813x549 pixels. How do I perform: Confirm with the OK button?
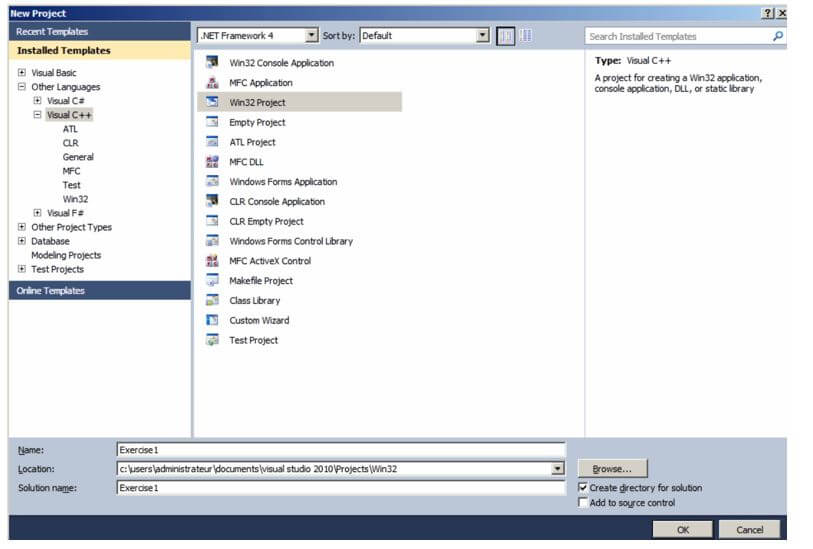(682, 529)
